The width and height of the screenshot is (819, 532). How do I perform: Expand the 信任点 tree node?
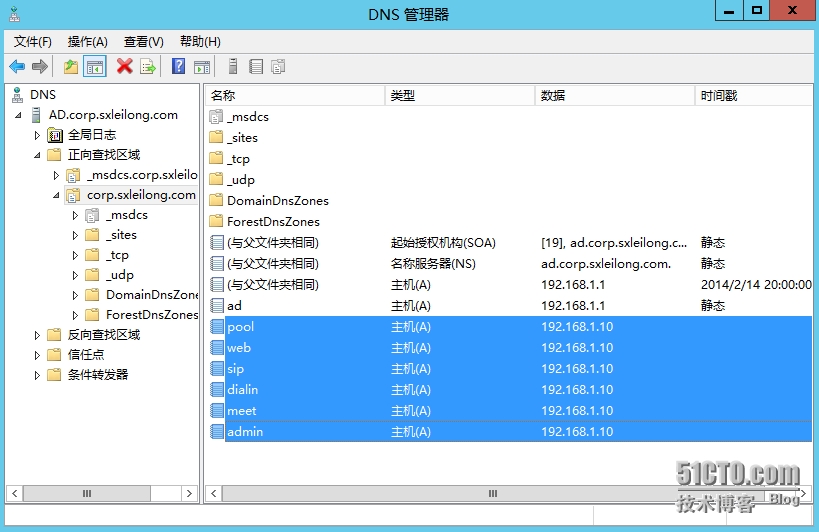tap(37, 356)
